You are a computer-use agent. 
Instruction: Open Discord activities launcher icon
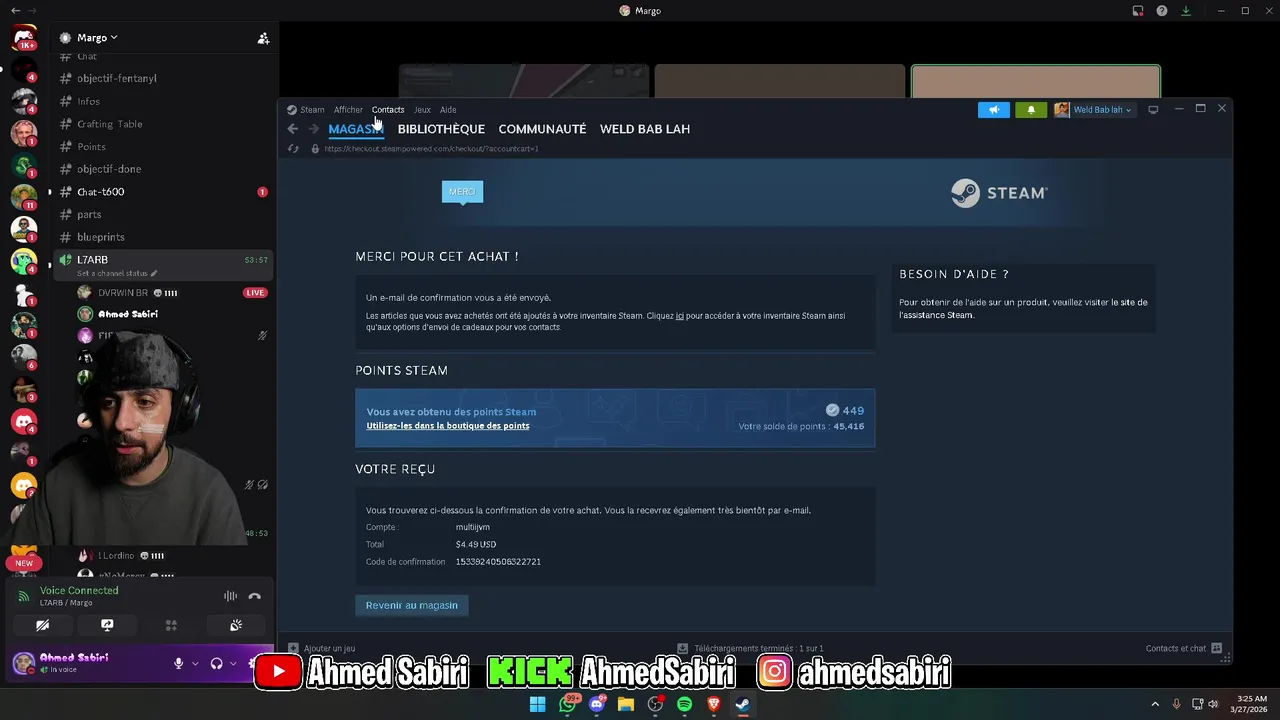(171, 625)
